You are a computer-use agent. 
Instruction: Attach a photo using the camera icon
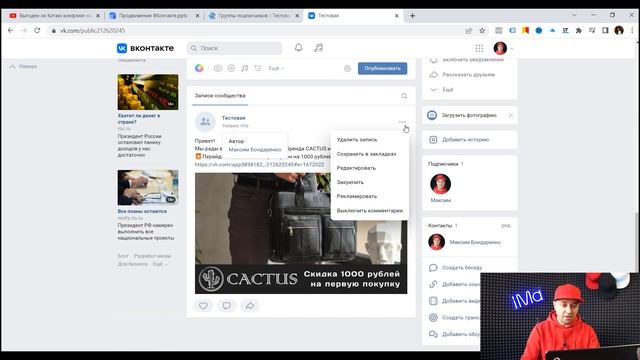218,68
